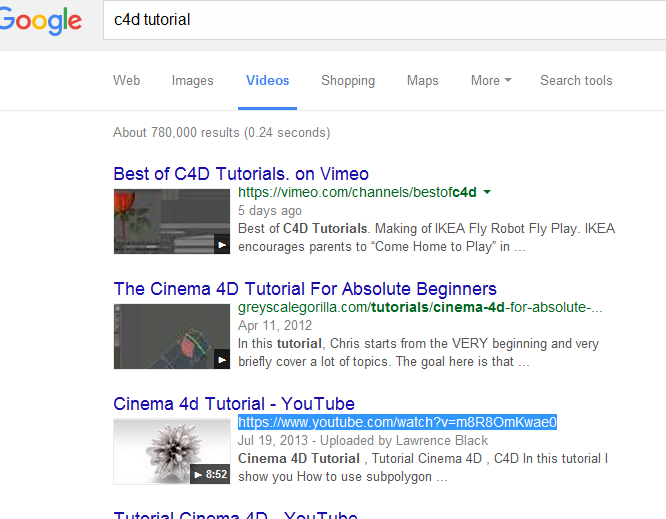Click the Apr 11, 2012 date text

tap(275, 325)
